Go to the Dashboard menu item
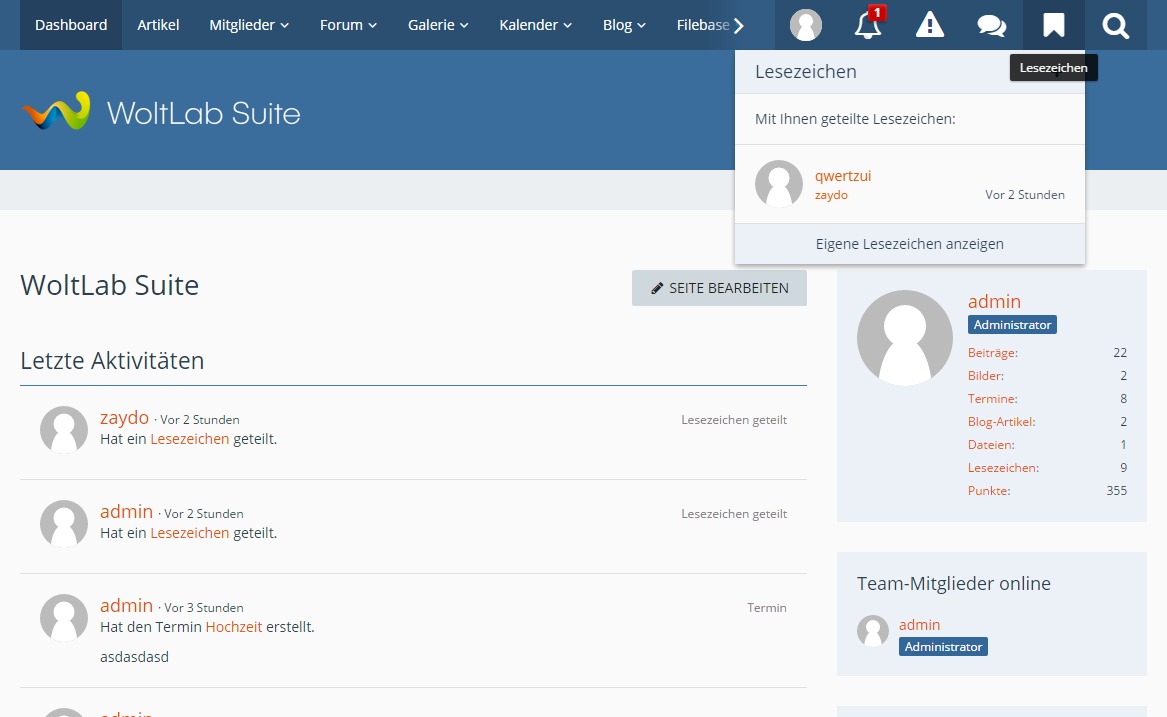The width and height of the screenshot is (1167, 717). click(71, 25)
